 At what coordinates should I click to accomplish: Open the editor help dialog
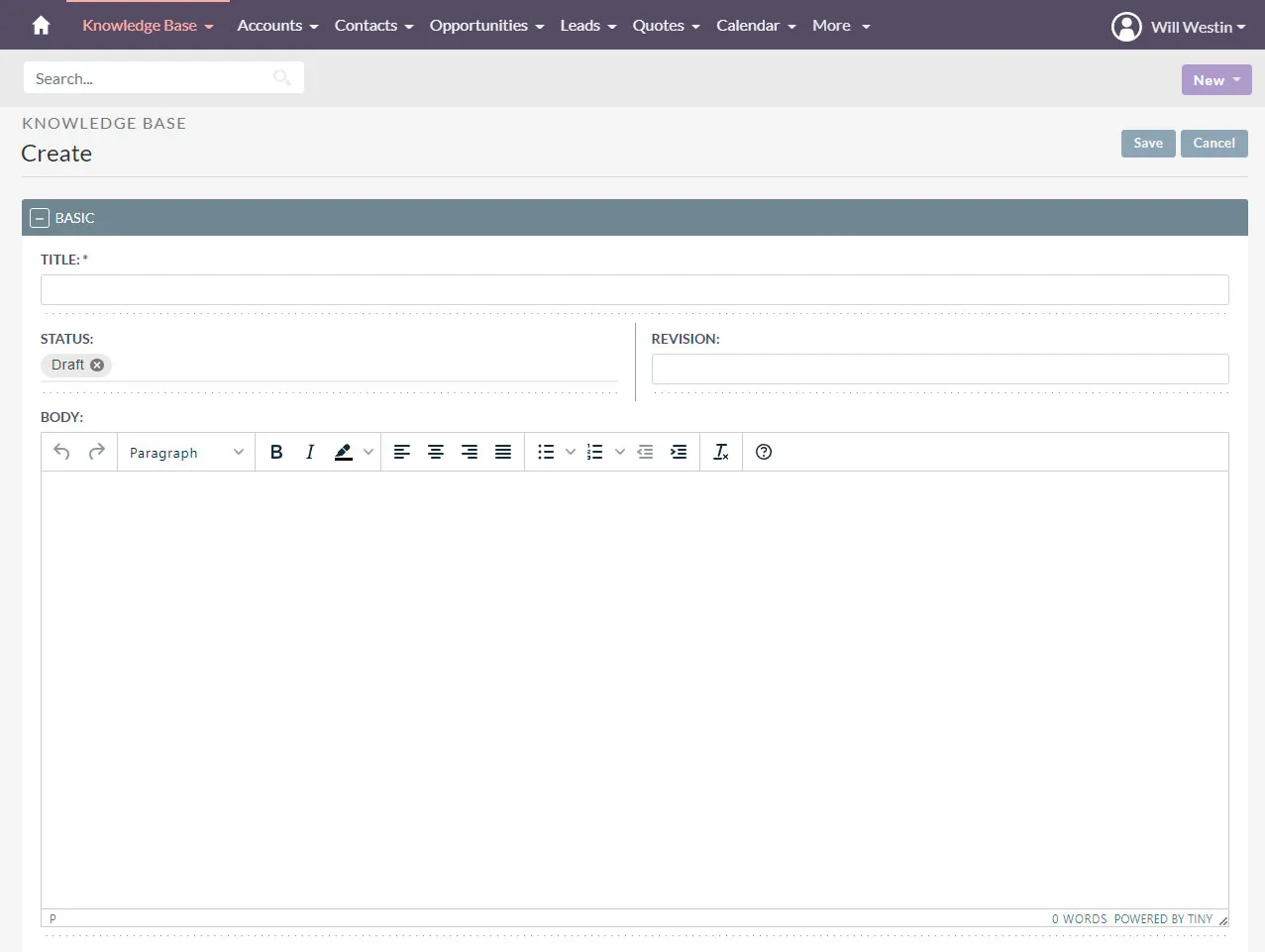click(x=764, y=452)
